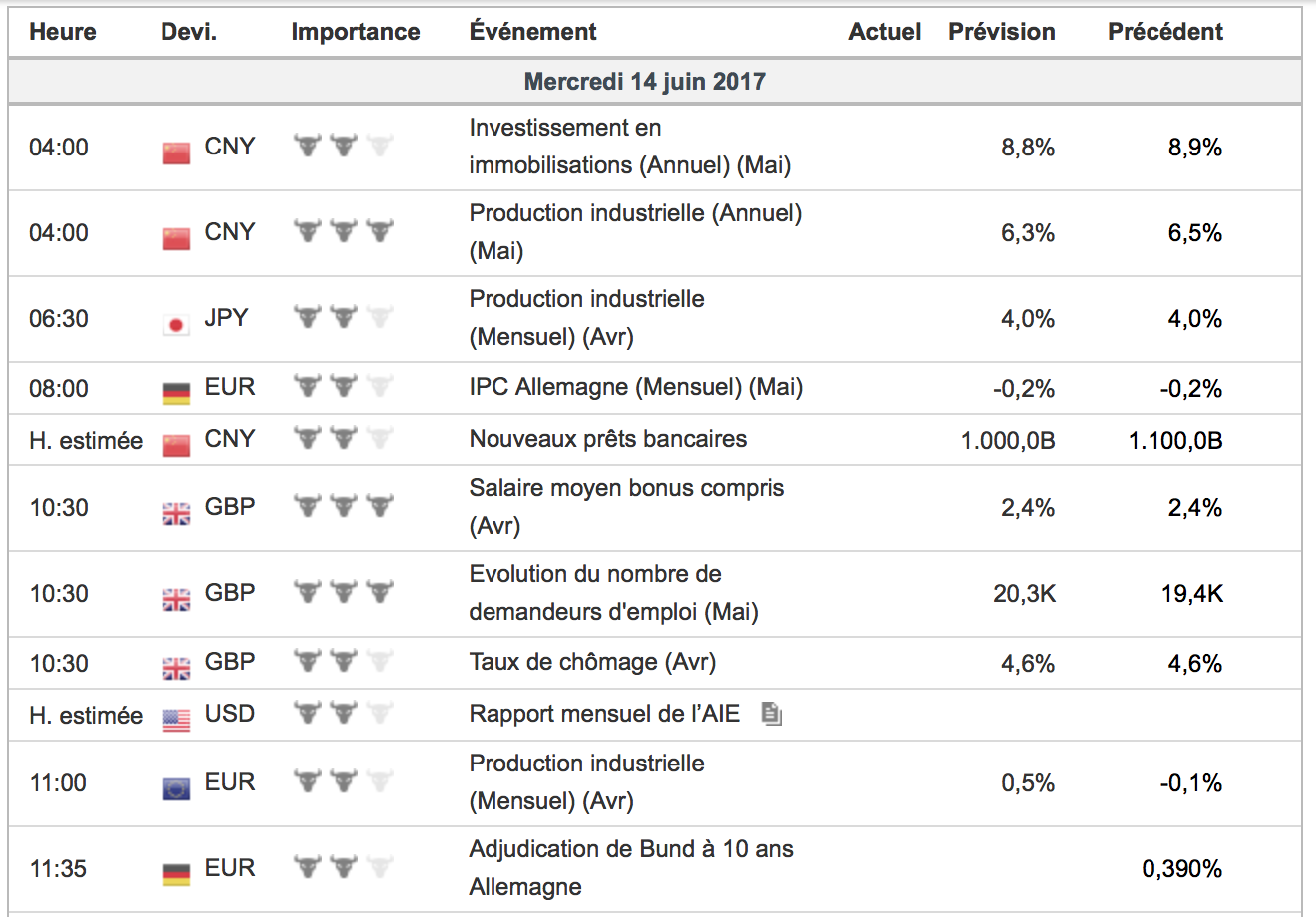
Task: Open the Nouveaux prêts bancaires event
Action: [607, 439]
